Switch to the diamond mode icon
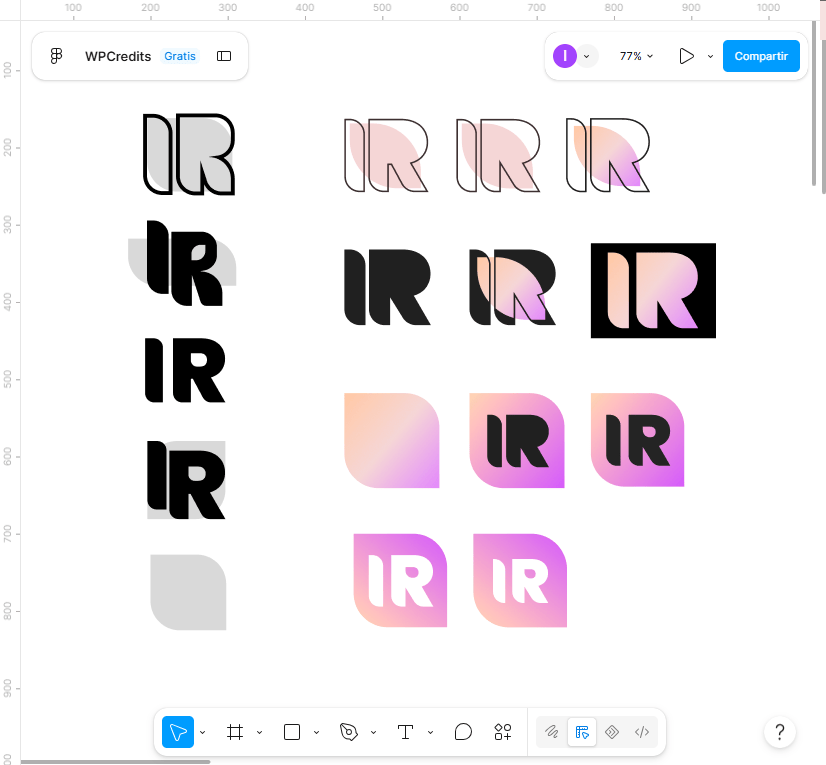Screen dimensions: 826x765 click(612, 732)
